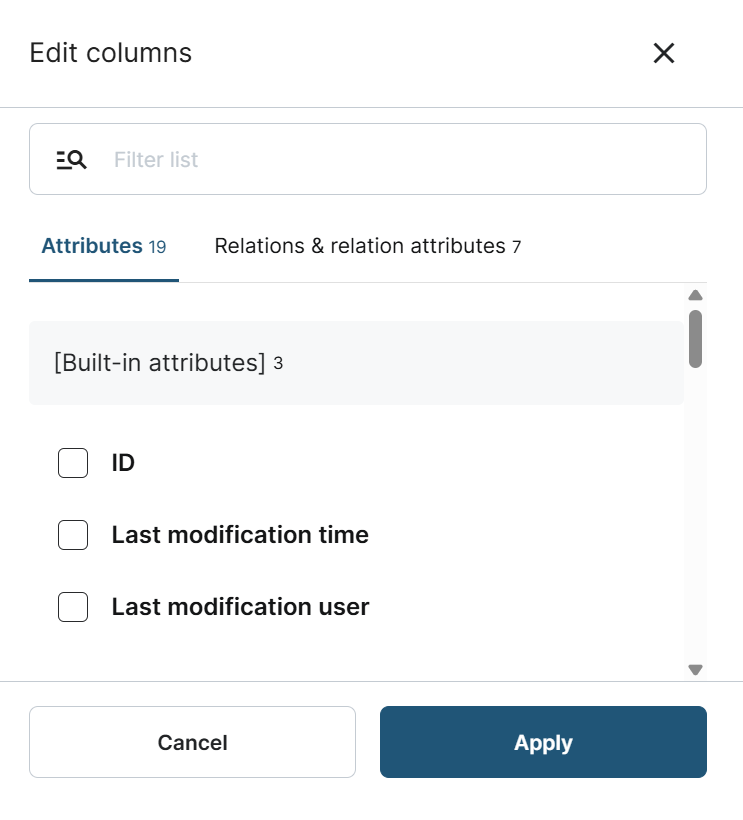Close the Edit columns dialog
The image size is (743, 820).
click(x=664, y=53)
